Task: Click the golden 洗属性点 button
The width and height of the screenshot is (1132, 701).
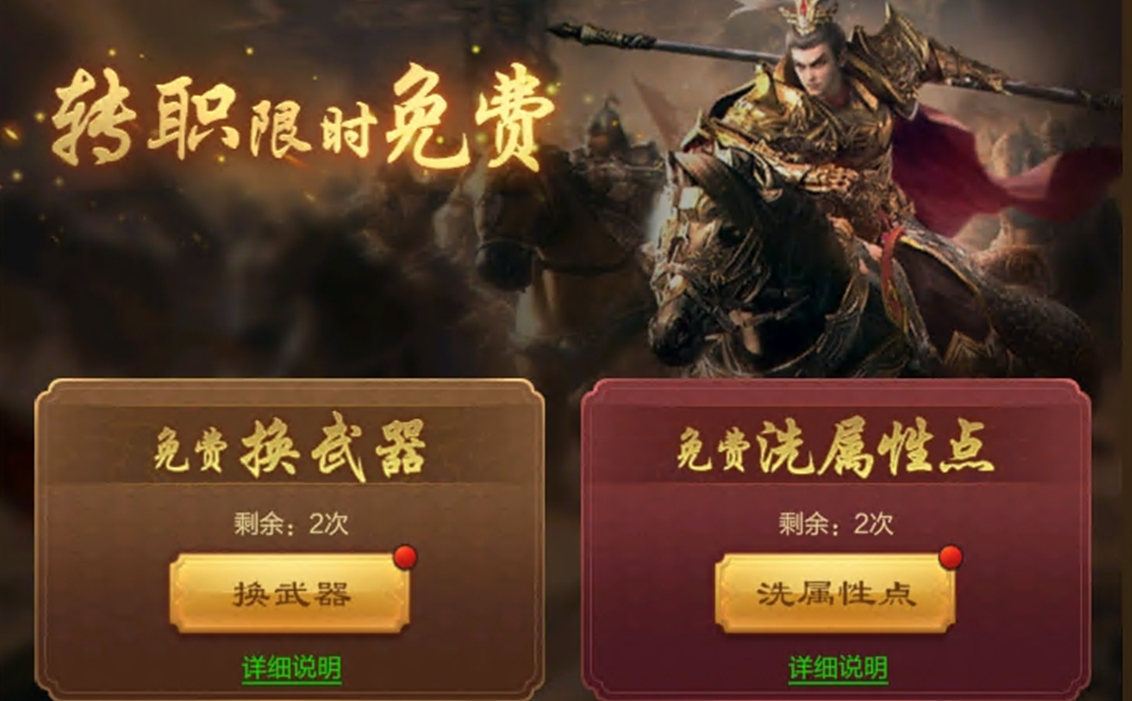Action: click(x=835, y=593)
